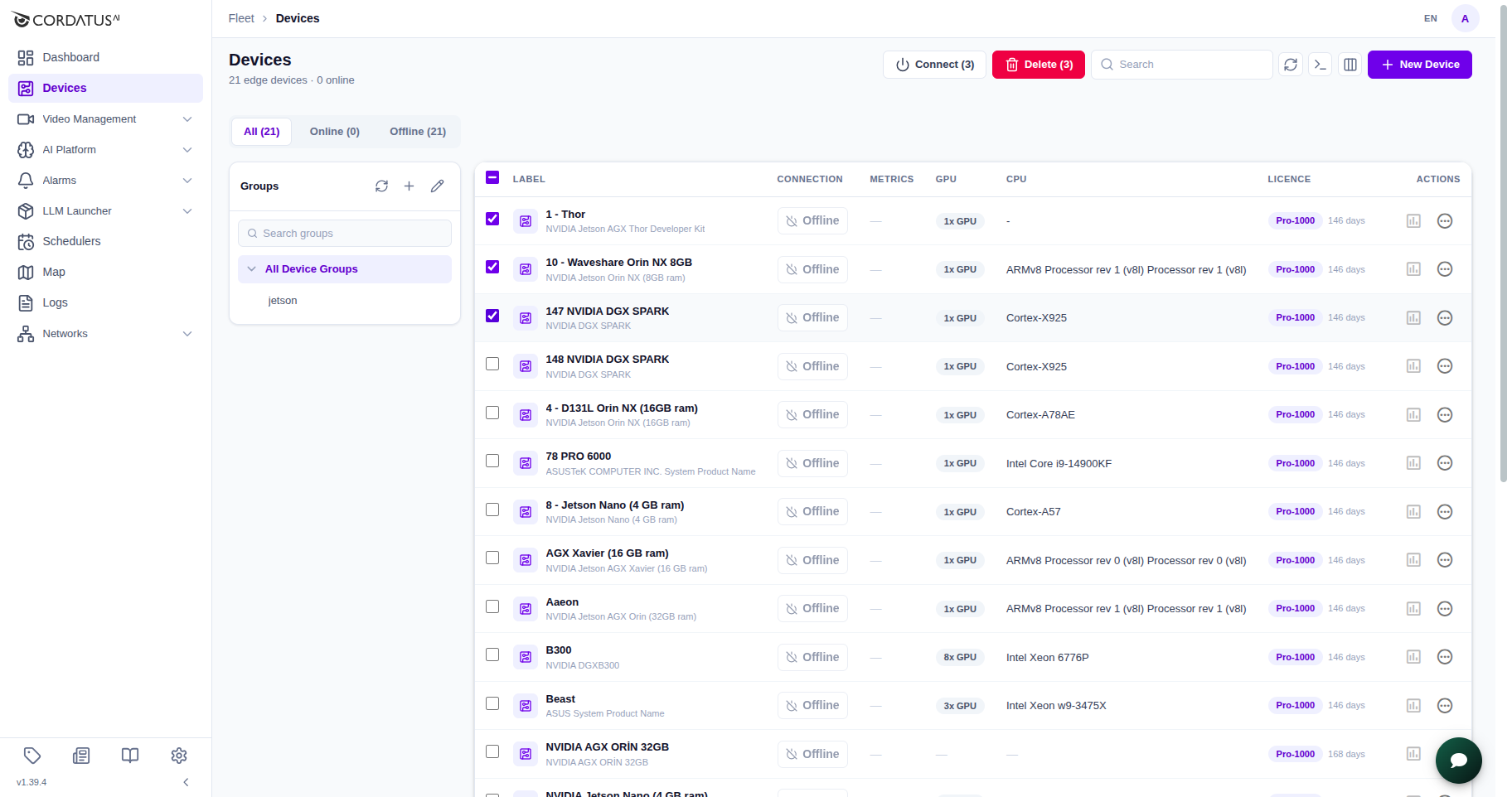The image size is (1512, 797).
Task: Open the tag icon in sidebar footer
Action: click(32, 756)
